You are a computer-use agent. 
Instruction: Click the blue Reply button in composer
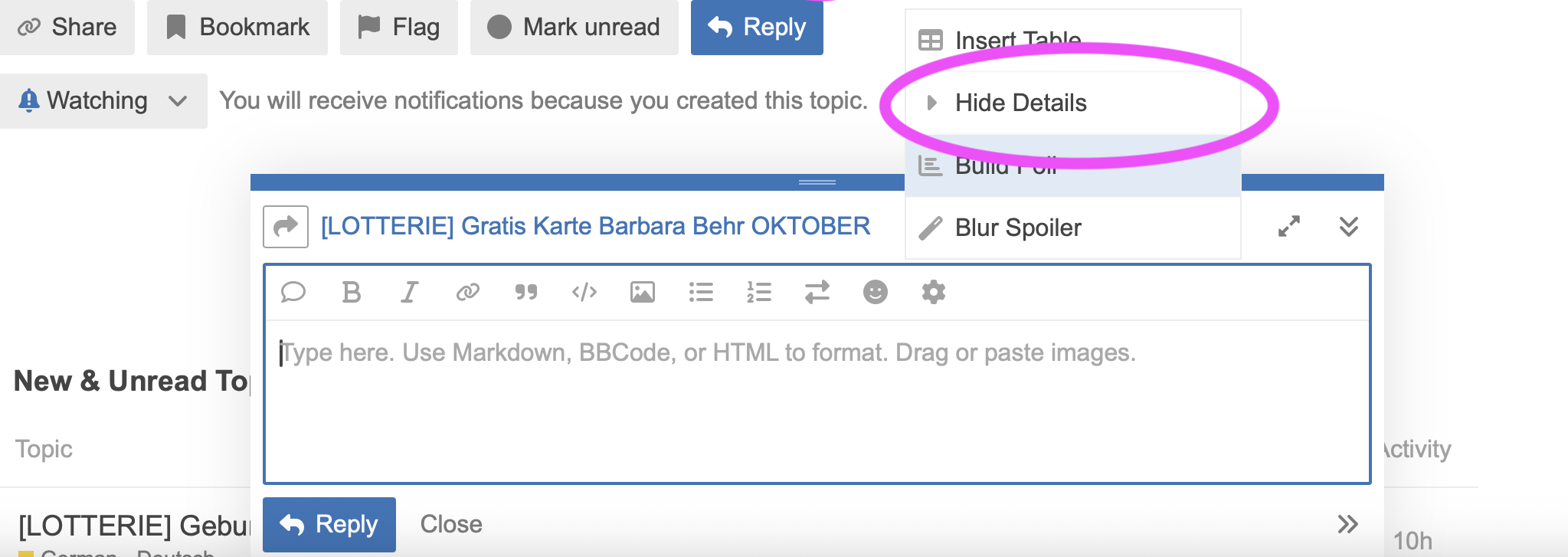(x=329, y=525)
